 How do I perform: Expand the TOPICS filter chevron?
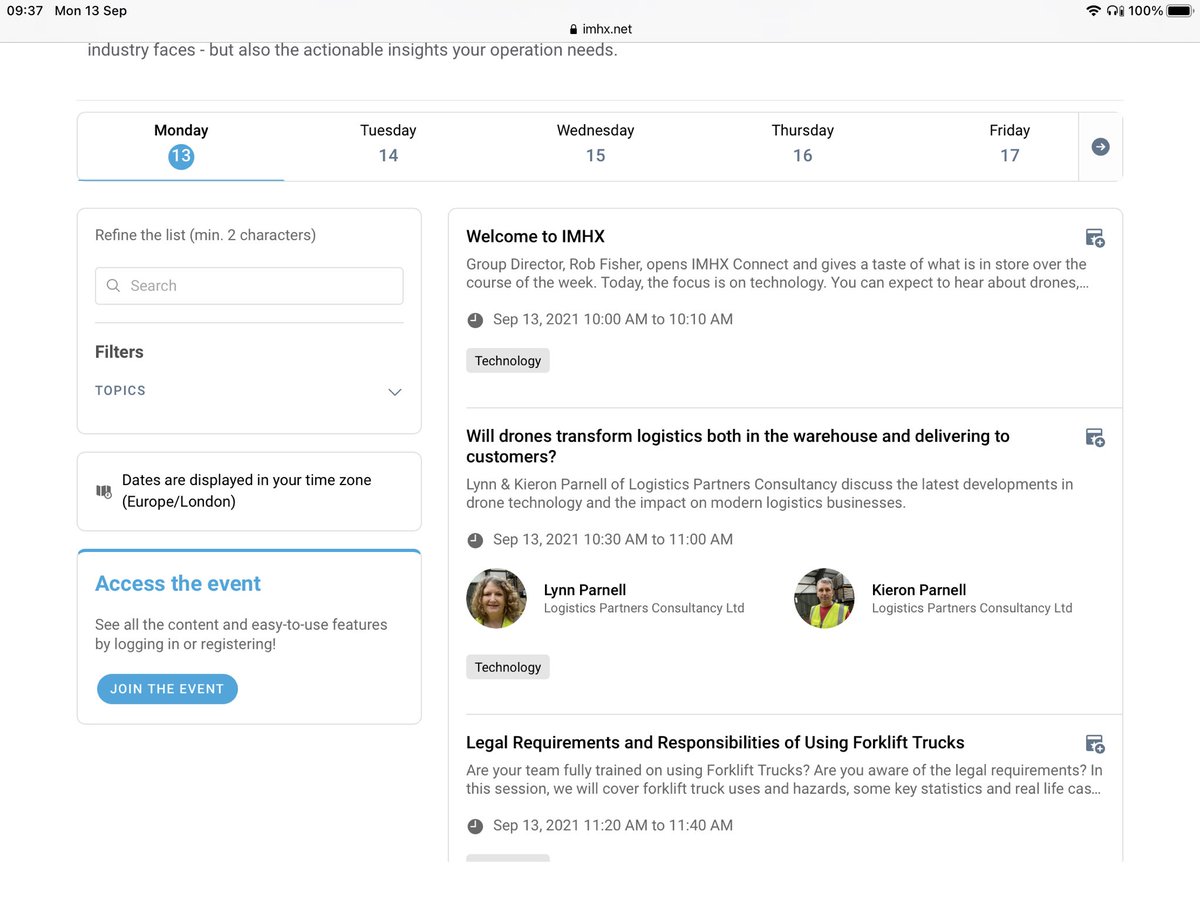395,392
